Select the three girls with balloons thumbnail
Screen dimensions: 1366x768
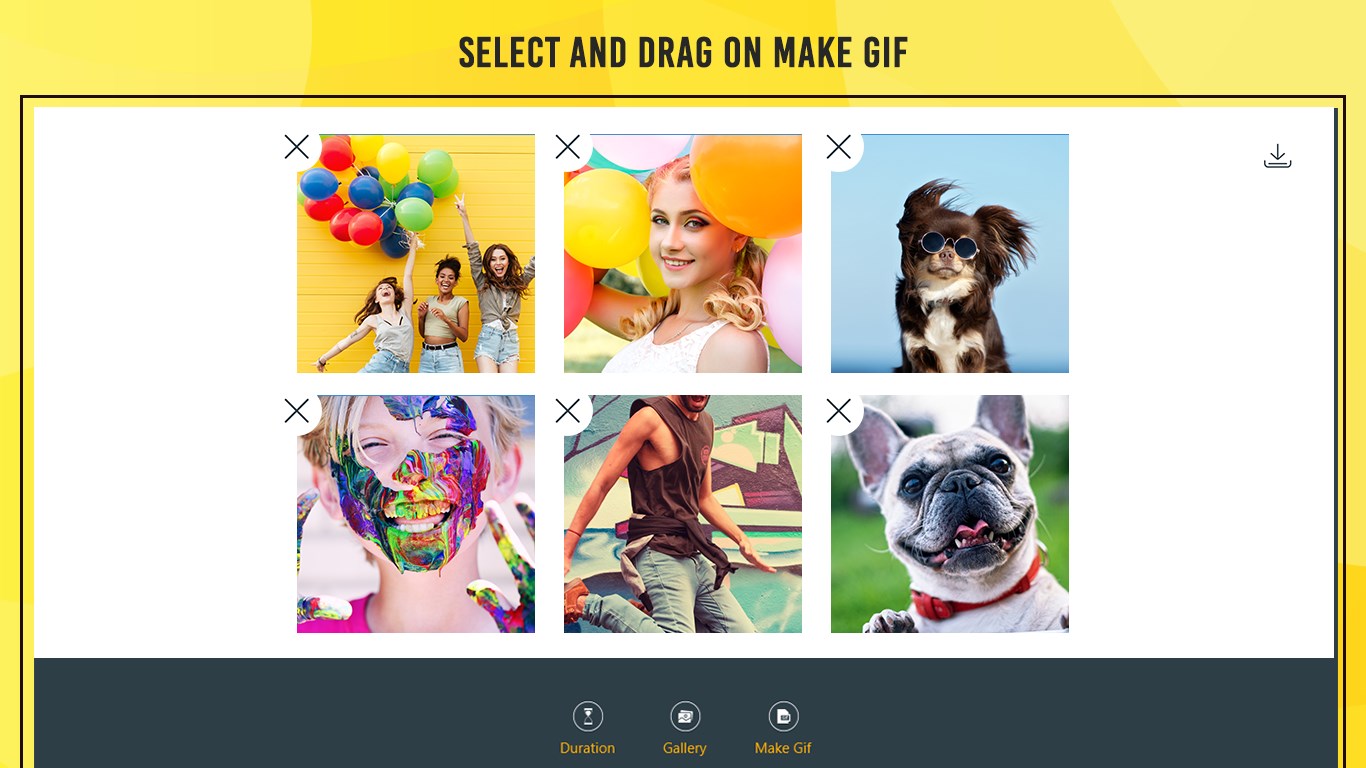pos(416,254)
